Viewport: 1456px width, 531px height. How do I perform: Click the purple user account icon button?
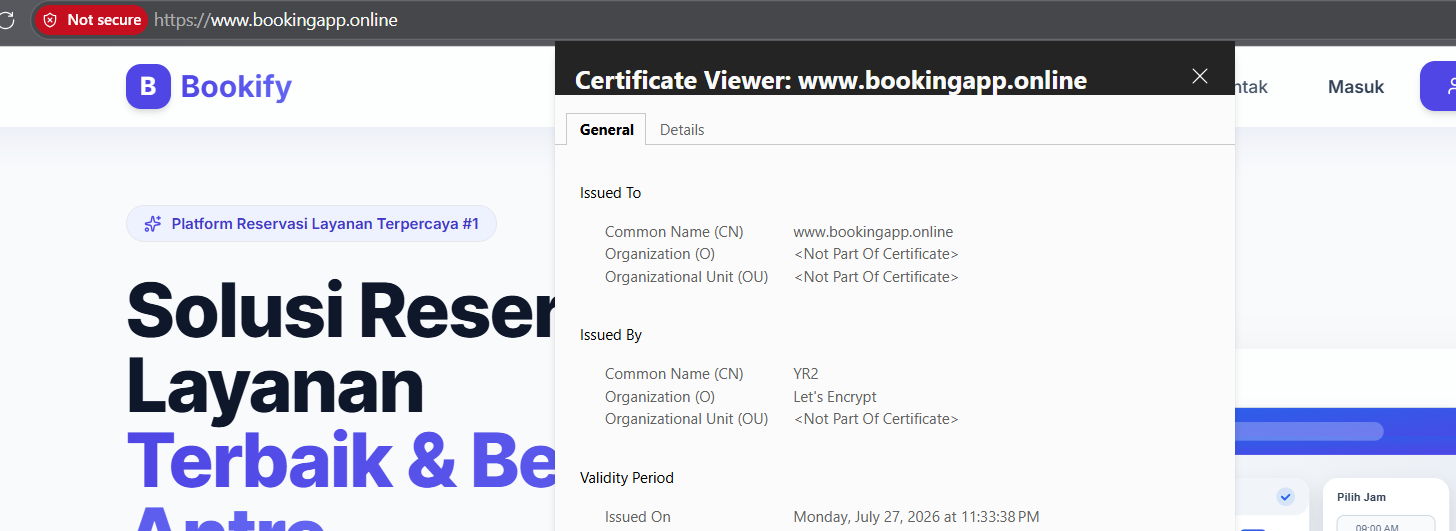click(1439, 87)
